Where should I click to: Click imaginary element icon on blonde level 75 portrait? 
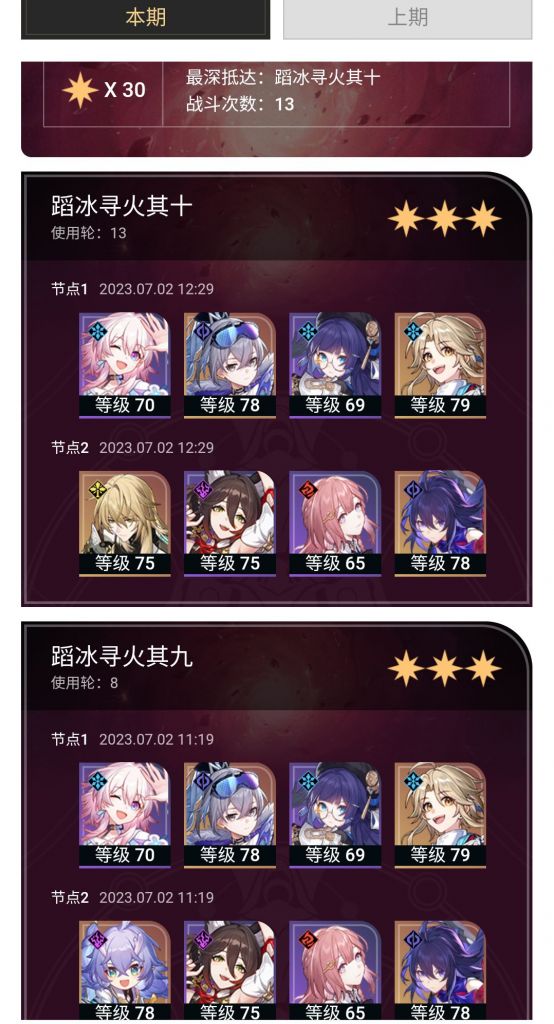pyautogui.click(x=97, y=490)
